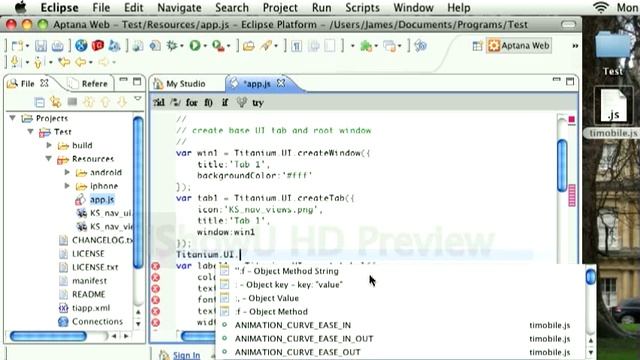Open the File menu
The width and height of the screenshot is (640, 360).
pyautogui.click(x=101, y=8)
